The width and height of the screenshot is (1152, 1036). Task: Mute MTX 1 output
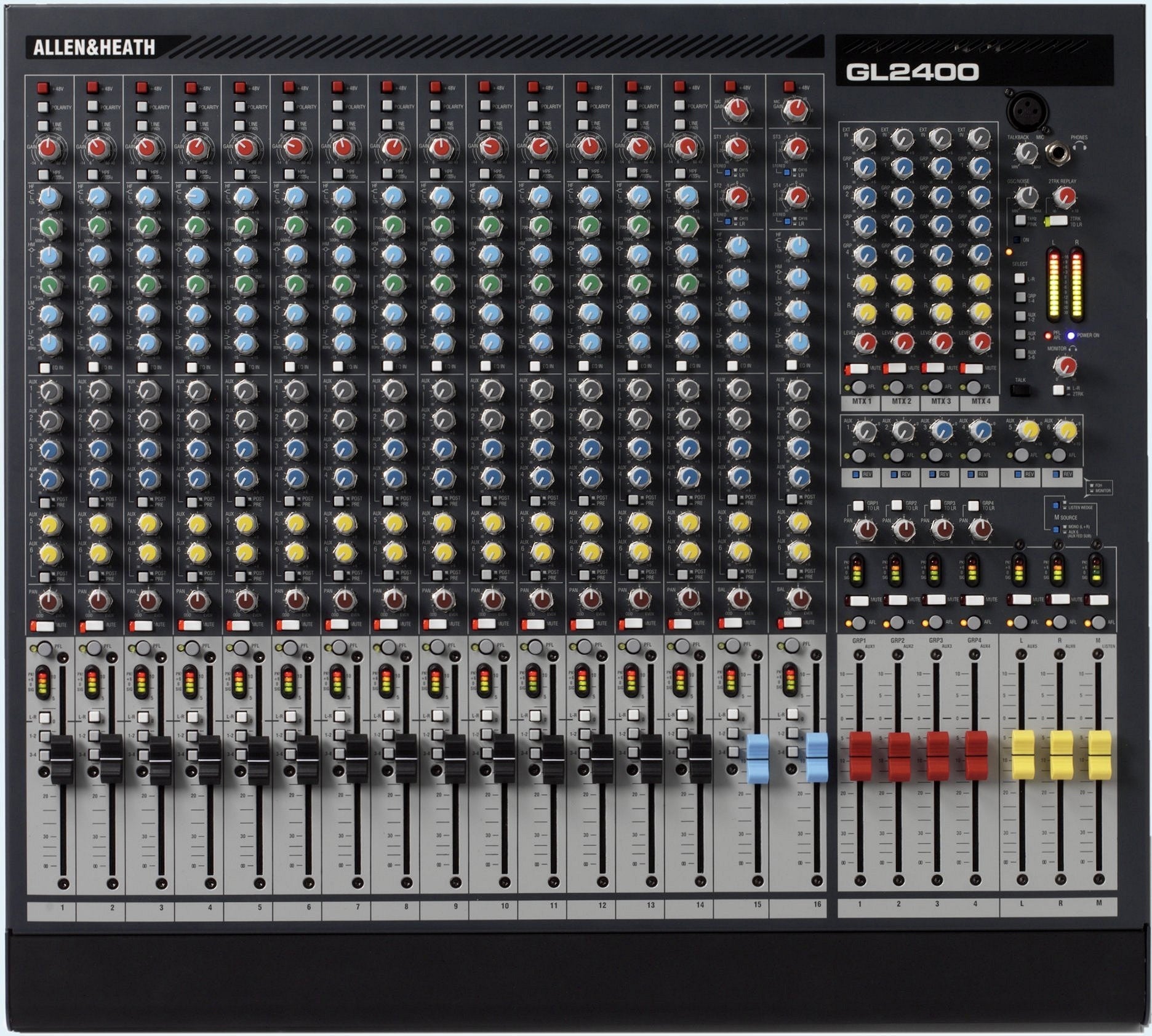click(x=857, y=369)
